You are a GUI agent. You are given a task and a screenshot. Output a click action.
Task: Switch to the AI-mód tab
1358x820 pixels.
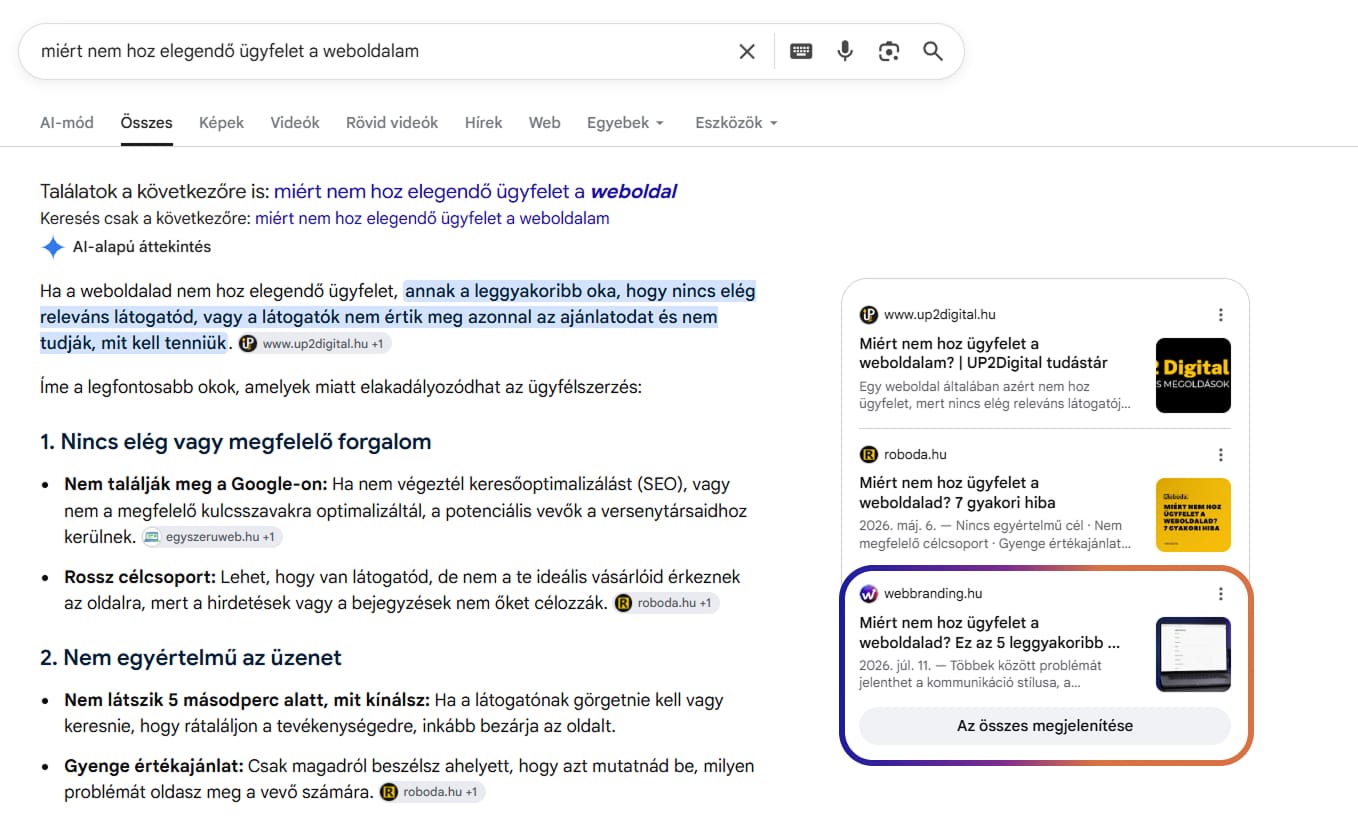click(67, 123)
